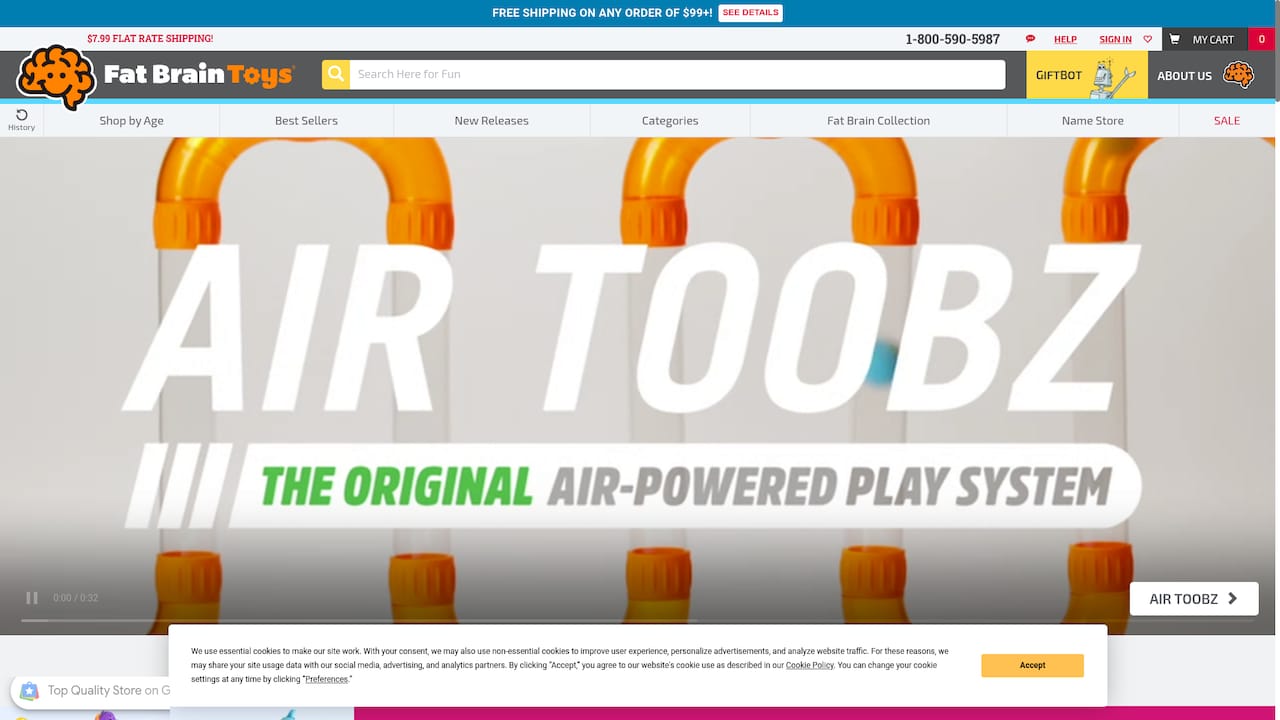Click the SEE DETAILS shipping button
Viewport: 1280px width, 720px height.
[x=750, y=12]
